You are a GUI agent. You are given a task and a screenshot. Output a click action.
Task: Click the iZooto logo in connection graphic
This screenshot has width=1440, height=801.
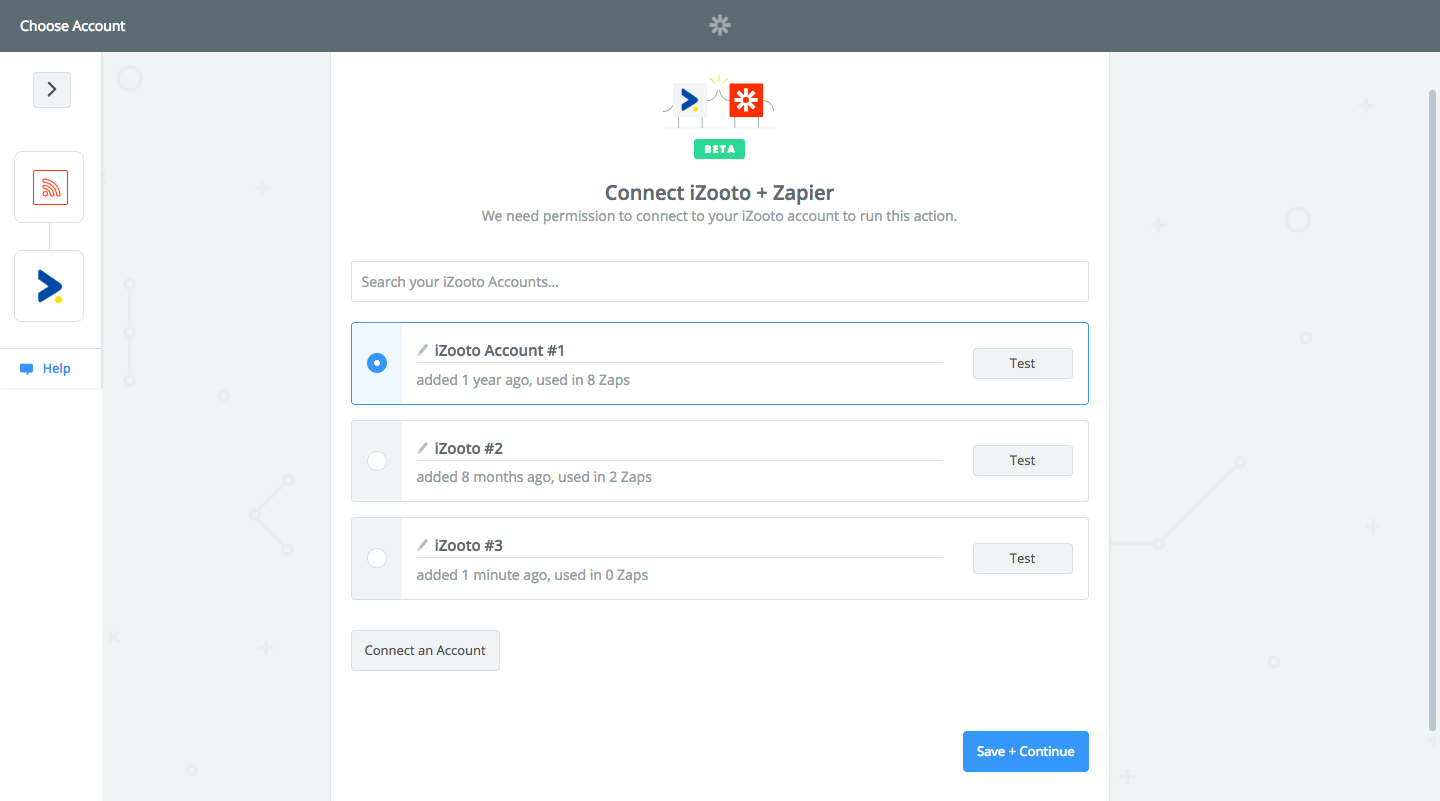tap(690, 100)
